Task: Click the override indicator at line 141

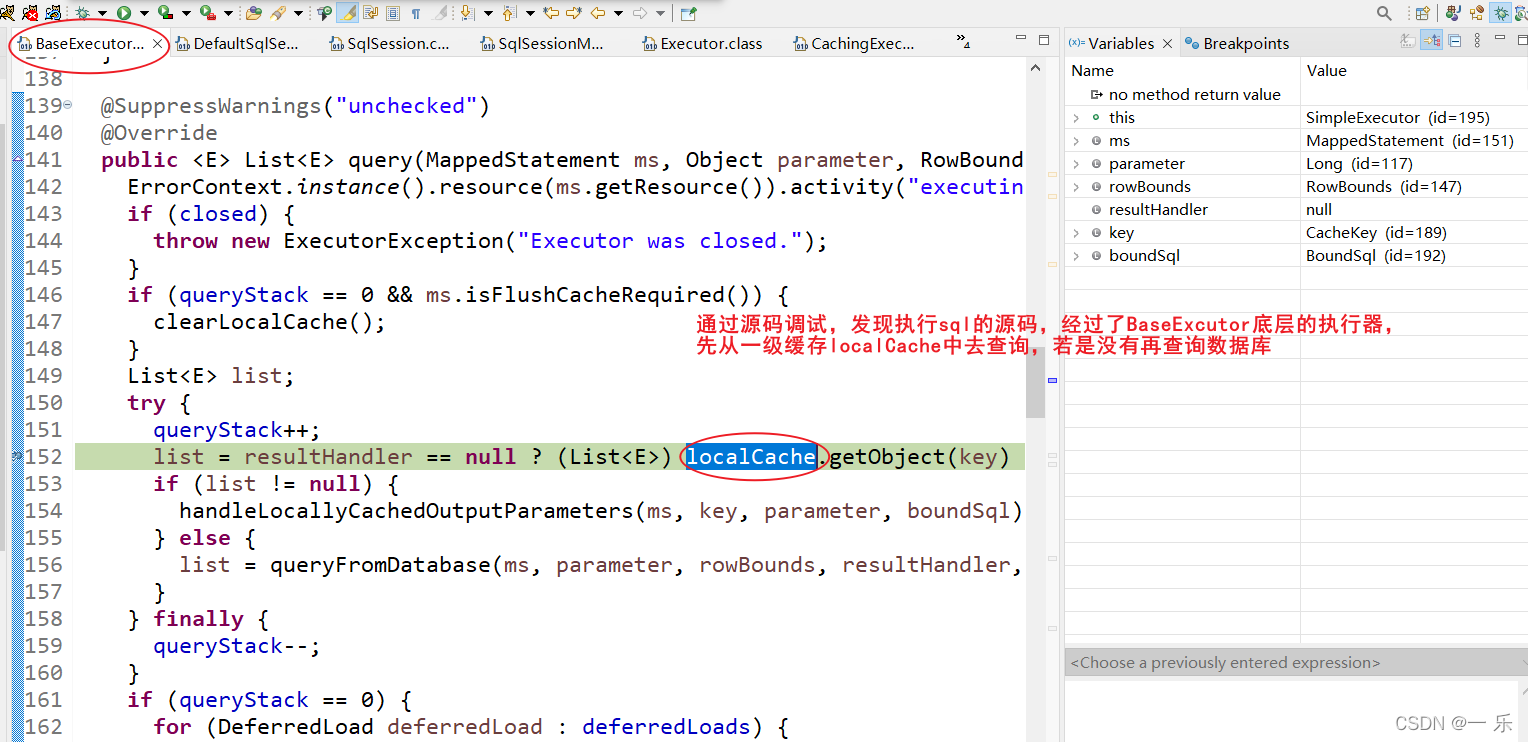Action: tap(17, 160)
